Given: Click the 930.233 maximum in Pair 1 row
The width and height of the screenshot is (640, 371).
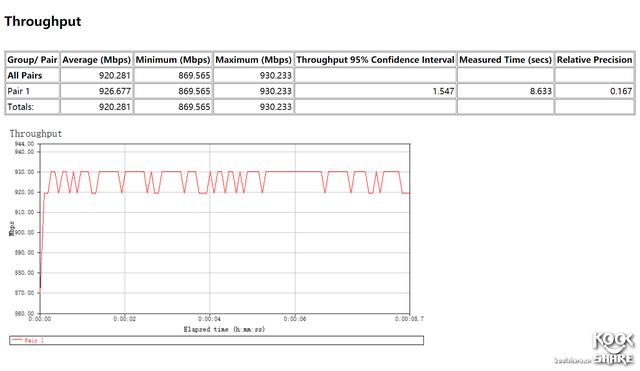Looking at the screenshot, I should (276, 91).
